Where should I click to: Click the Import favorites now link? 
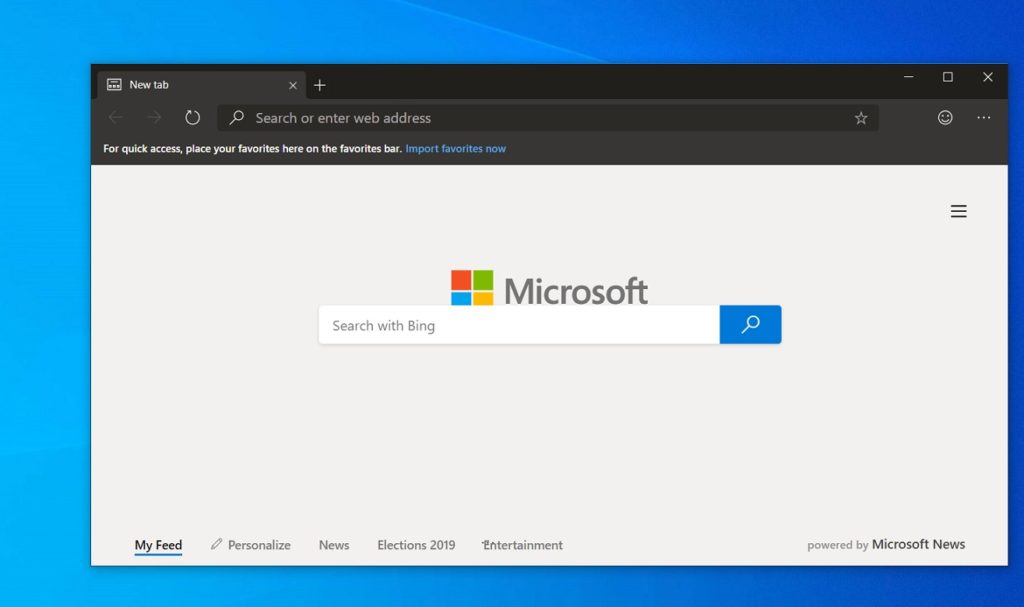(455, 147)
